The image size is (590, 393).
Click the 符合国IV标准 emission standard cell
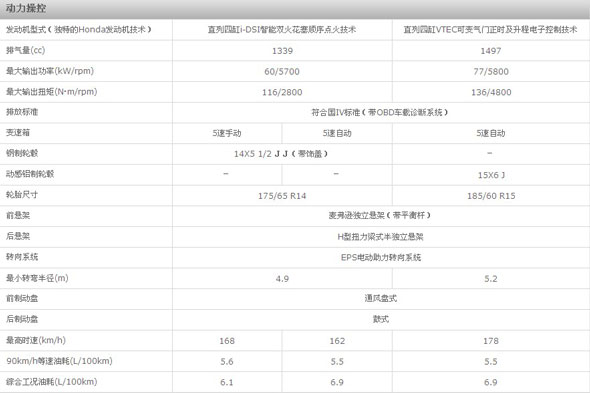[380, 112]
